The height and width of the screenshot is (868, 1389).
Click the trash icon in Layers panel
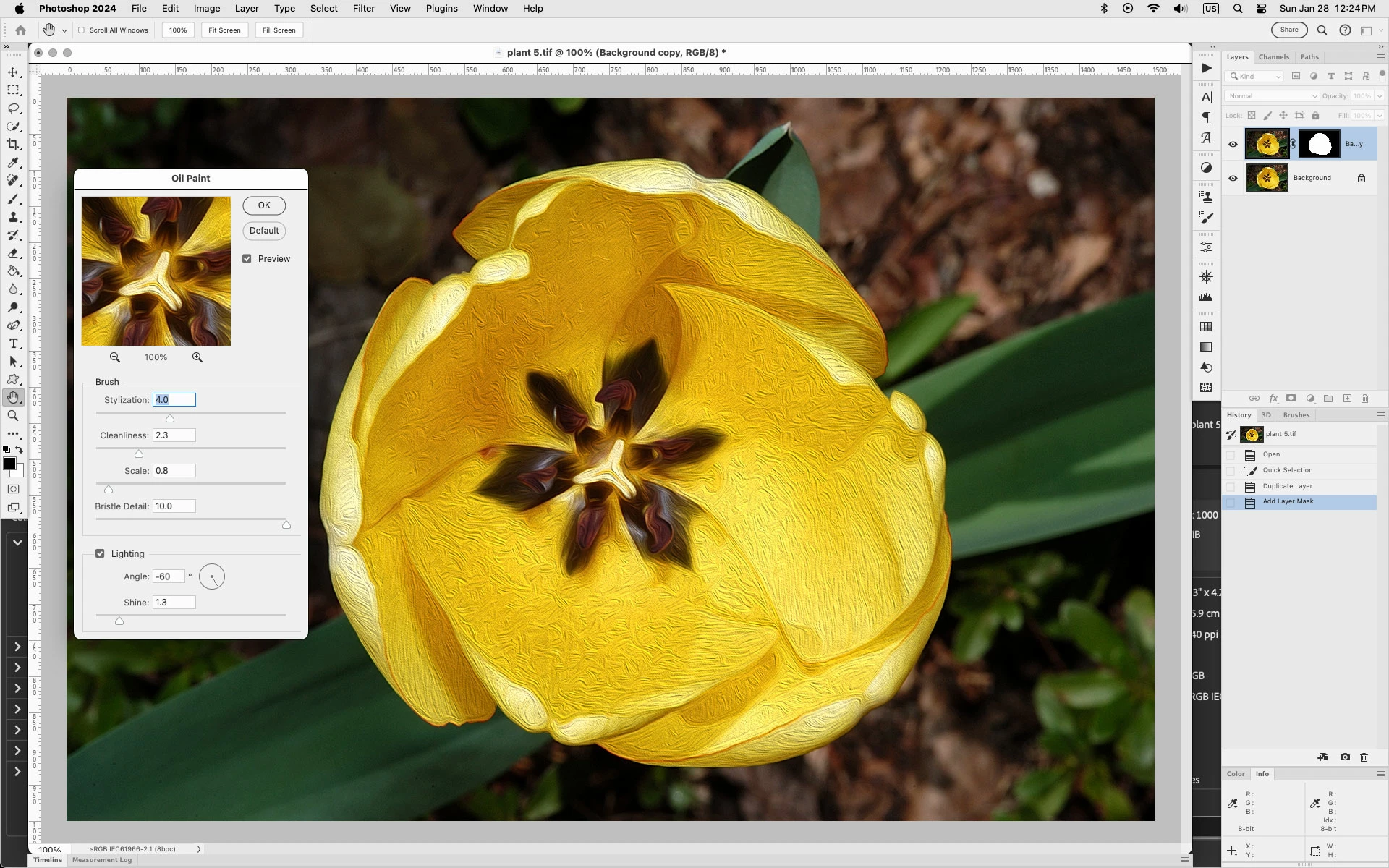click(1365, 399)
